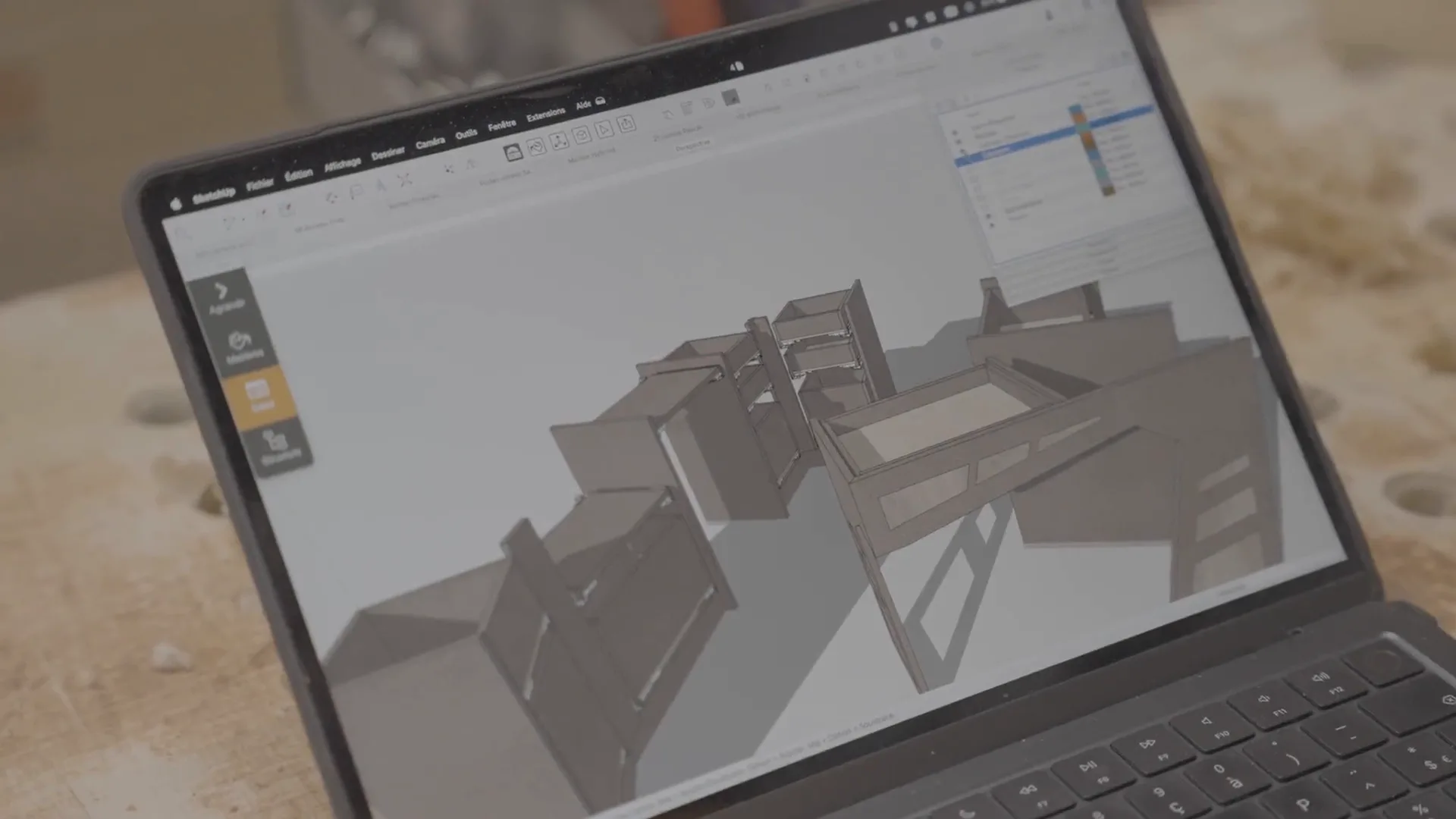Viewport: 1456px width, 819px height.
Task: Open the Fichier menu
Action: point(259,184)
